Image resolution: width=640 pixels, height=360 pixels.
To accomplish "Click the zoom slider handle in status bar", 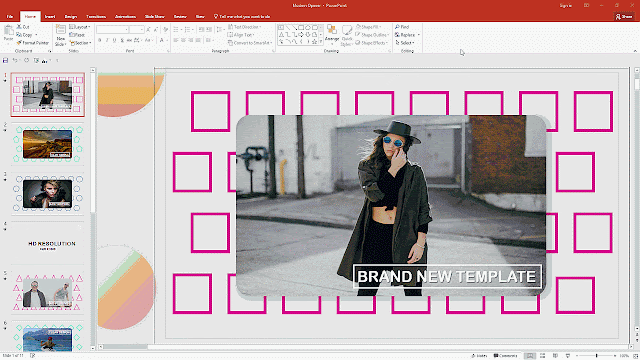I will (x=596, y=356).
